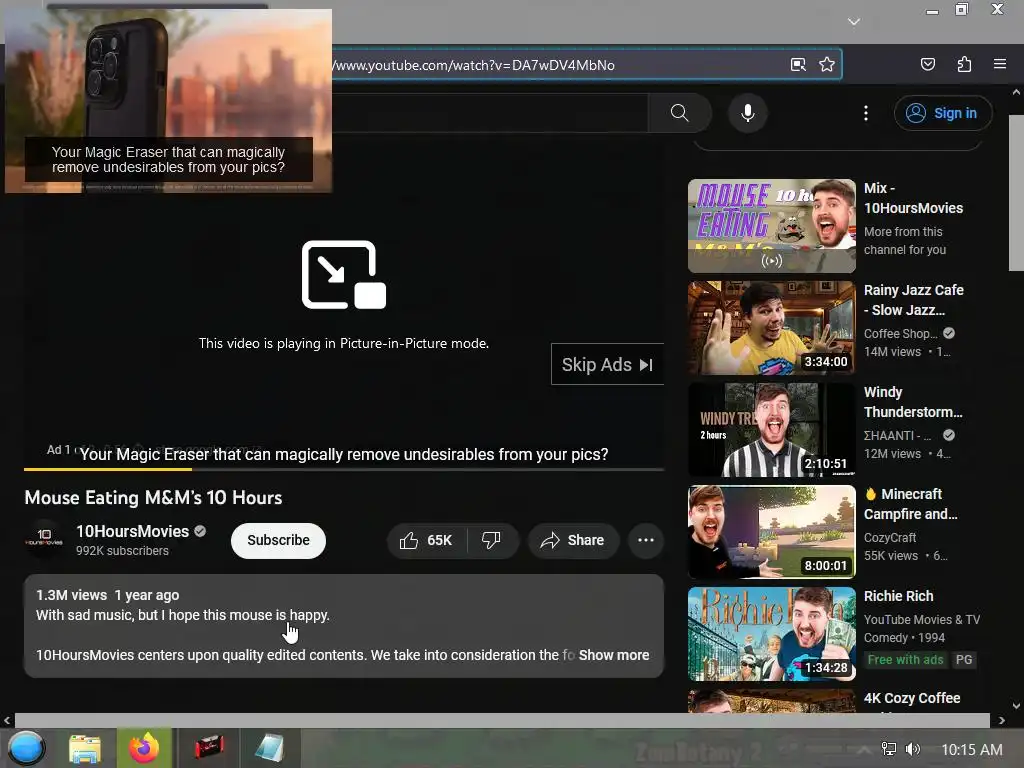This screenshot has height=768, width=1024.
Task: Click the Share button
Action: [x=573, y=540]
